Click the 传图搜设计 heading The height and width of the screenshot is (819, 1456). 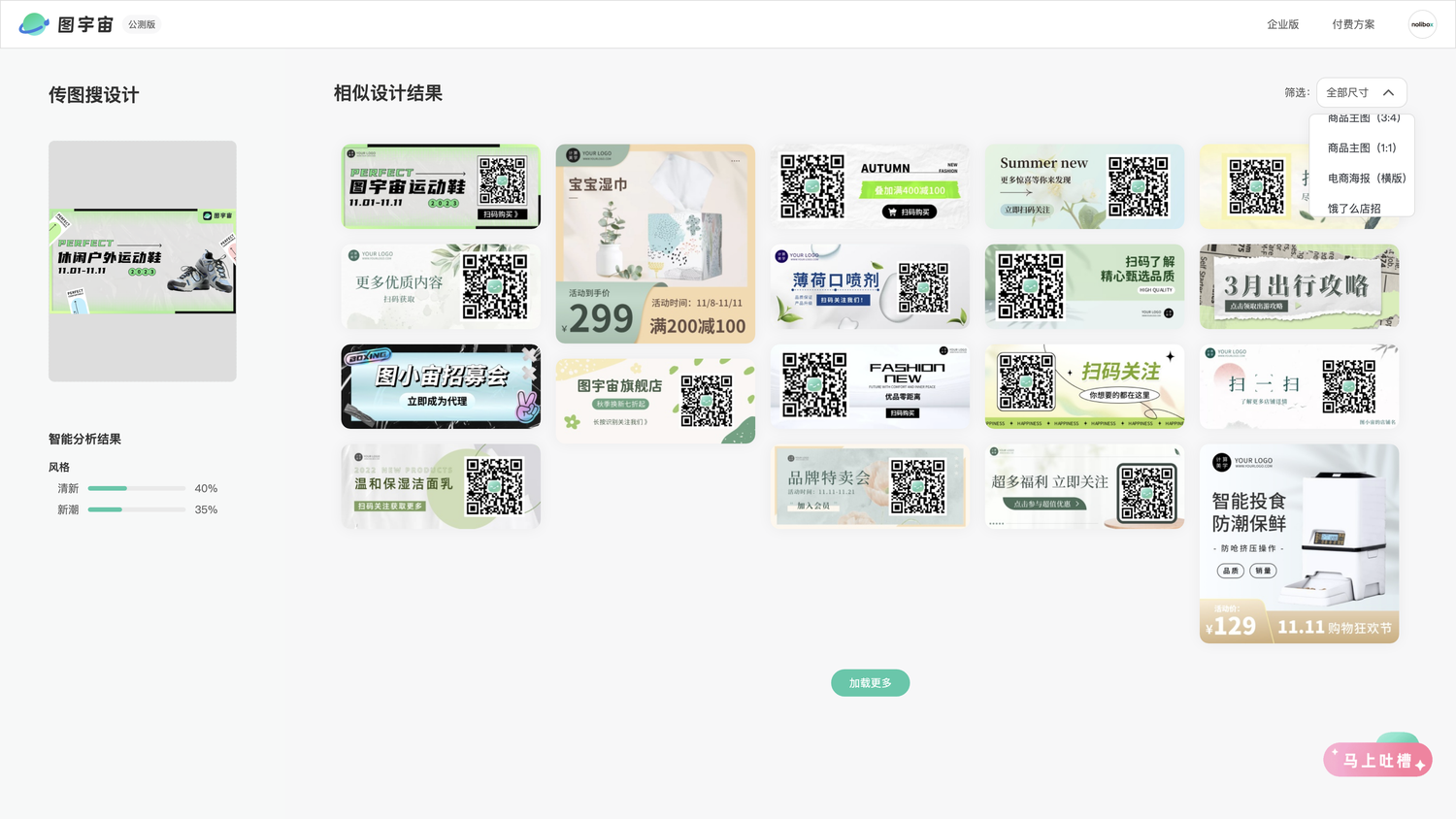94,95
